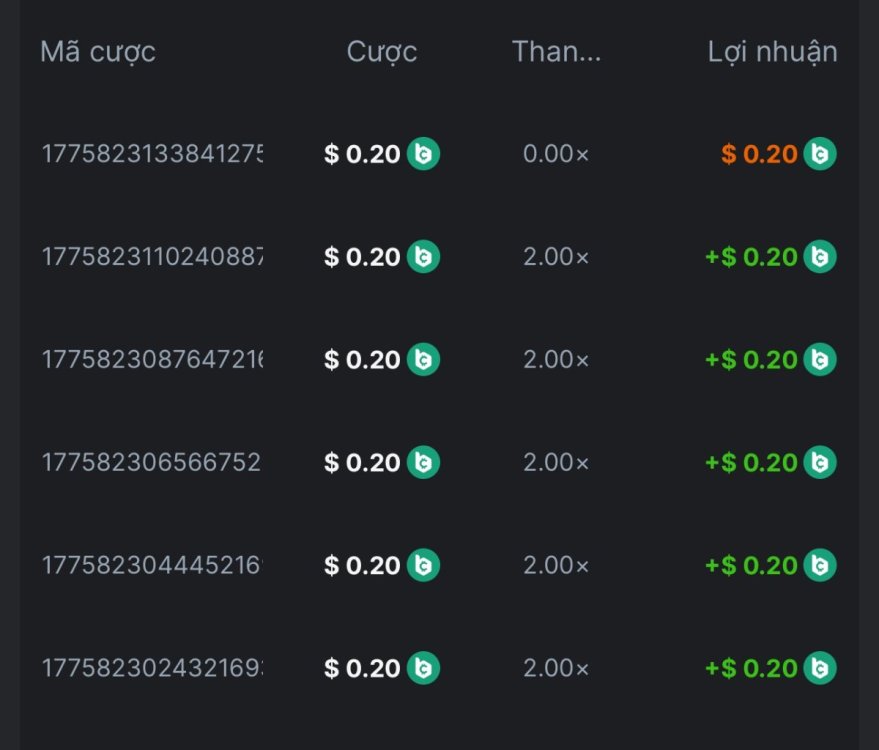Click bet-amount coin icon in row 1775823087647

(423, 359)
